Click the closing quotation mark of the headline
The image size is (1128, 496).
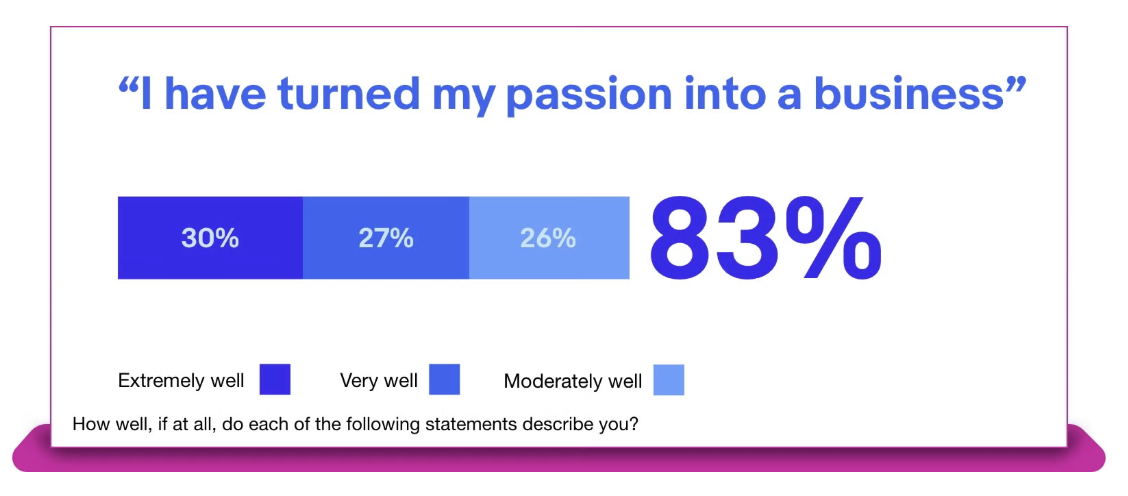click(1015, 84)
